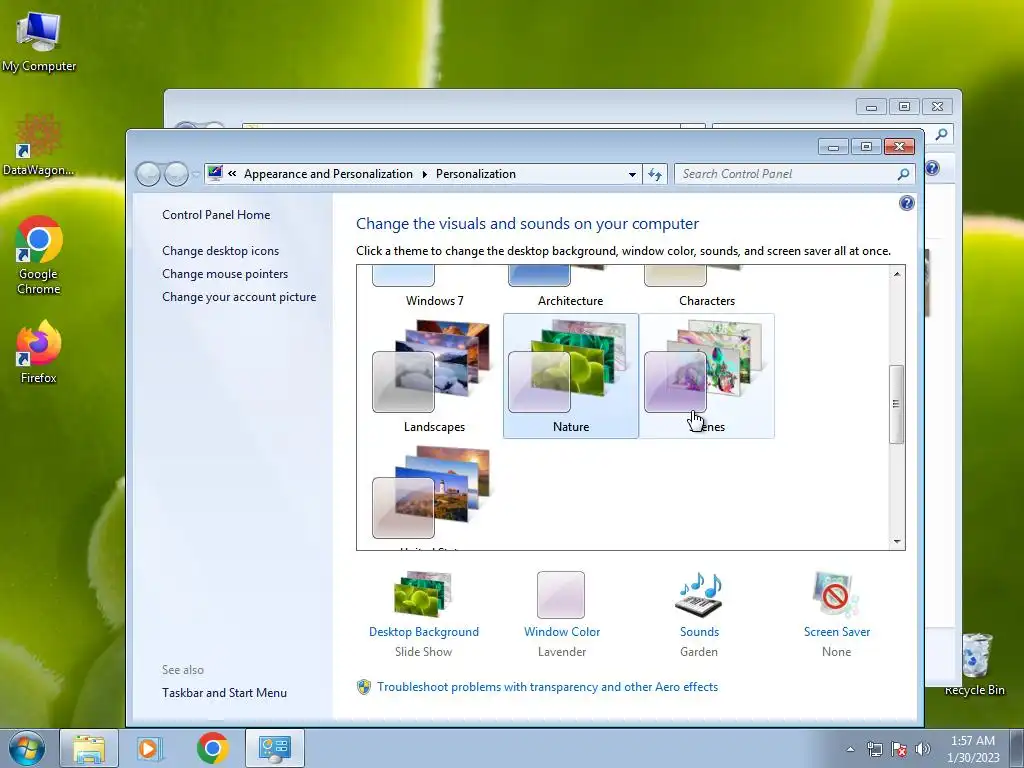Image resolution: width=1024 pixels, height=768 pixels.
Task: Click the search icon in the background window
Action: click(941, 135)
